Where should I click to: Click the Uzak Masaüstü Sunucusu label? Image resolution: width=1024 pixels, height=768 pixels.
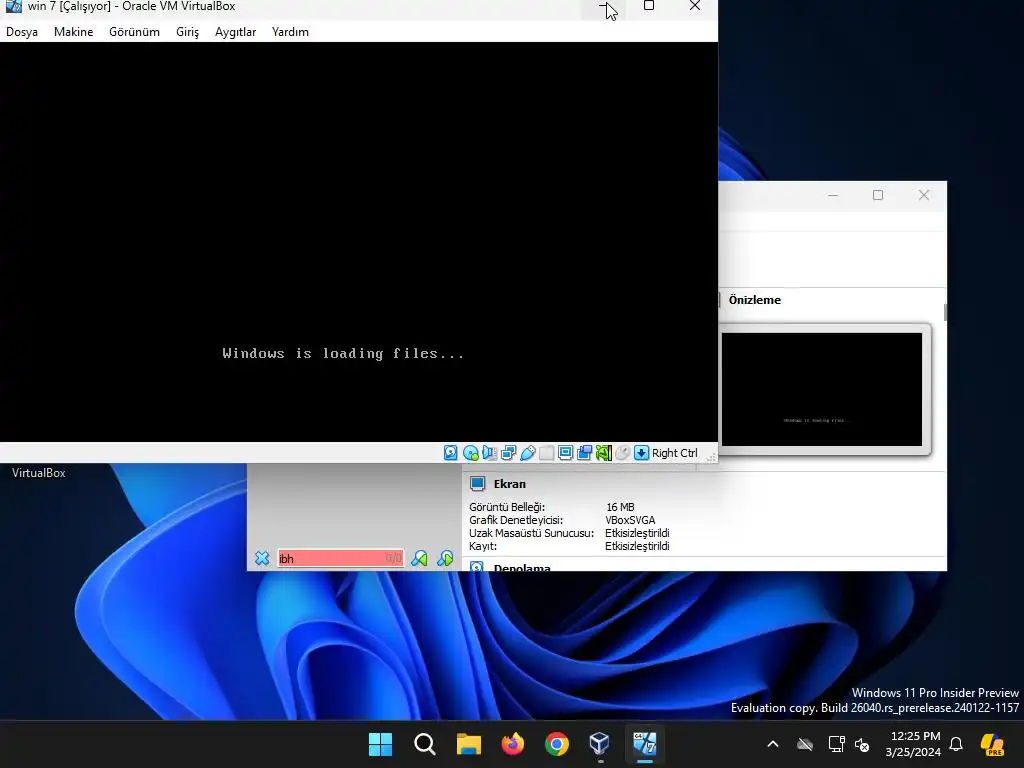click(x=532, y=533)
